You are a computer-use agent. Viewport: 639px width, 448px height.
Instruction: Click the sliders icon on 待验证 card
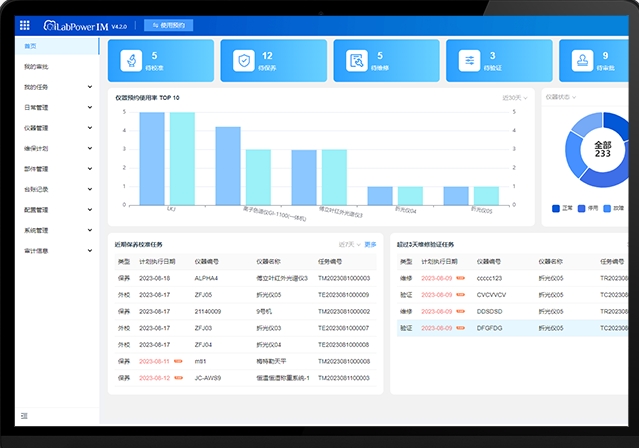pyautogui.click(x=469, y=60)
